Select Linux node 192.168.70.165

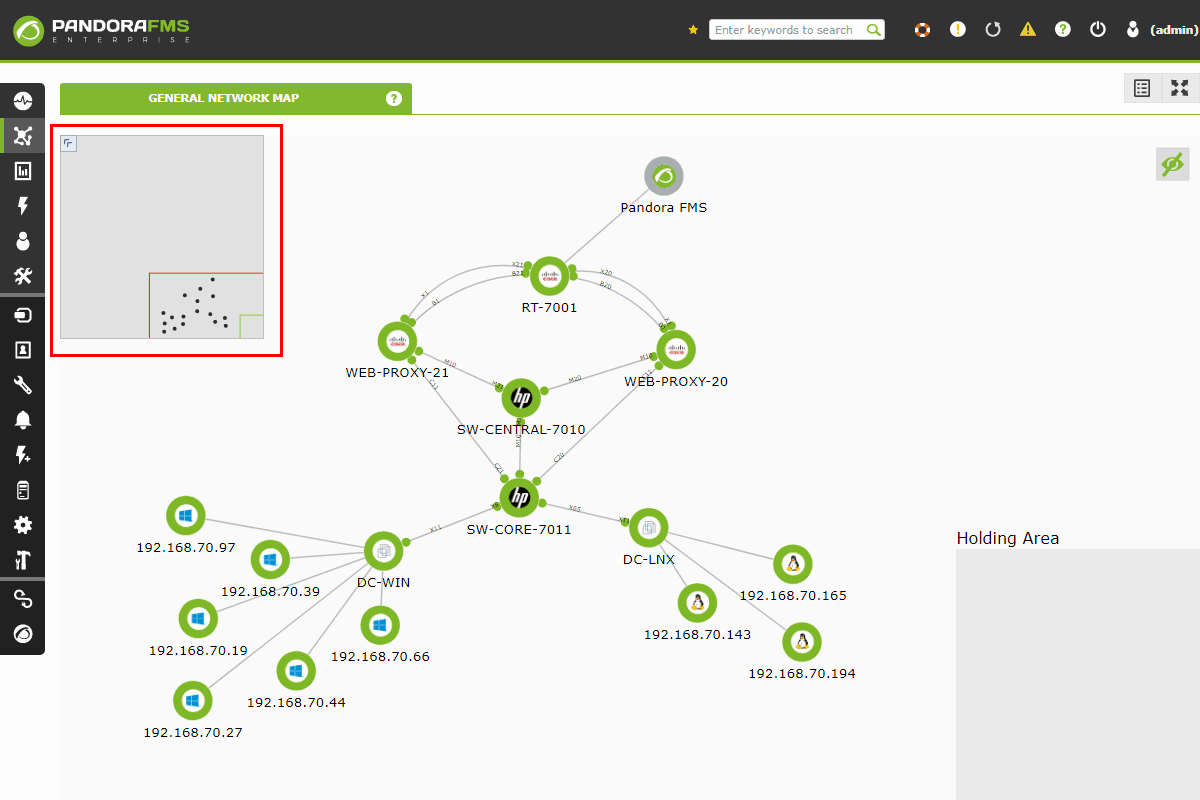click(x=793, y=564)
